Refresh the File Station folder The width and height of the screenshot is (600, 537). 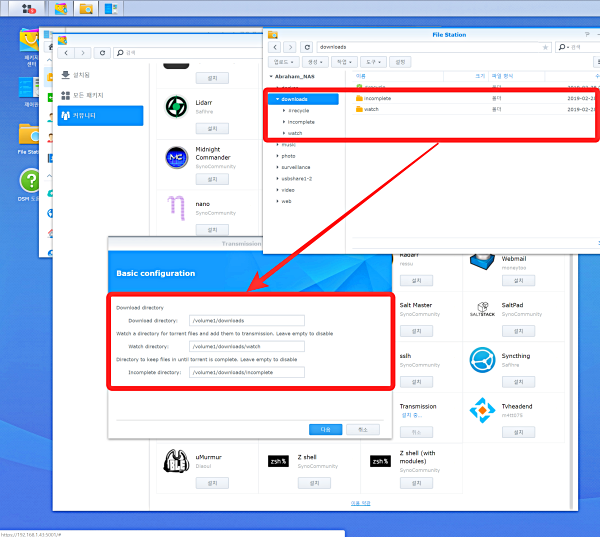pos(307,47)
